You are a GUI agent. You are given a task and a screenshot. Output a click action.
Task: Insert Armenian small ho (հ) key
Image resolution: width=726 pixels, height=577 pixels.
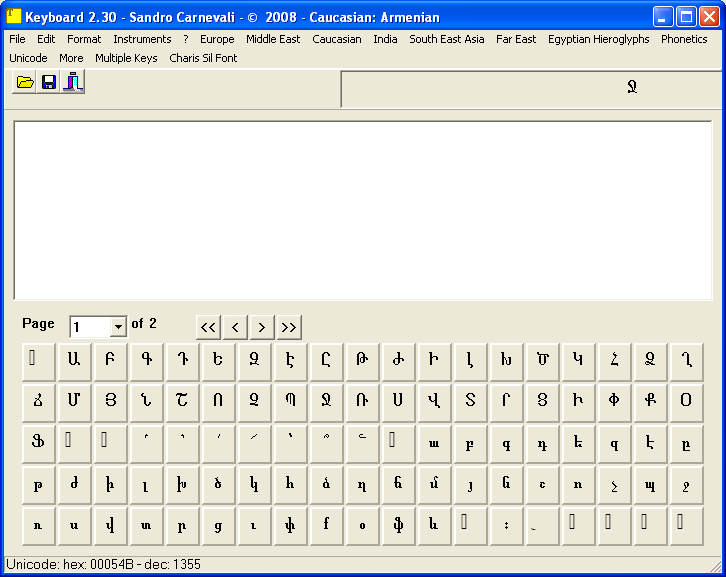290,484
